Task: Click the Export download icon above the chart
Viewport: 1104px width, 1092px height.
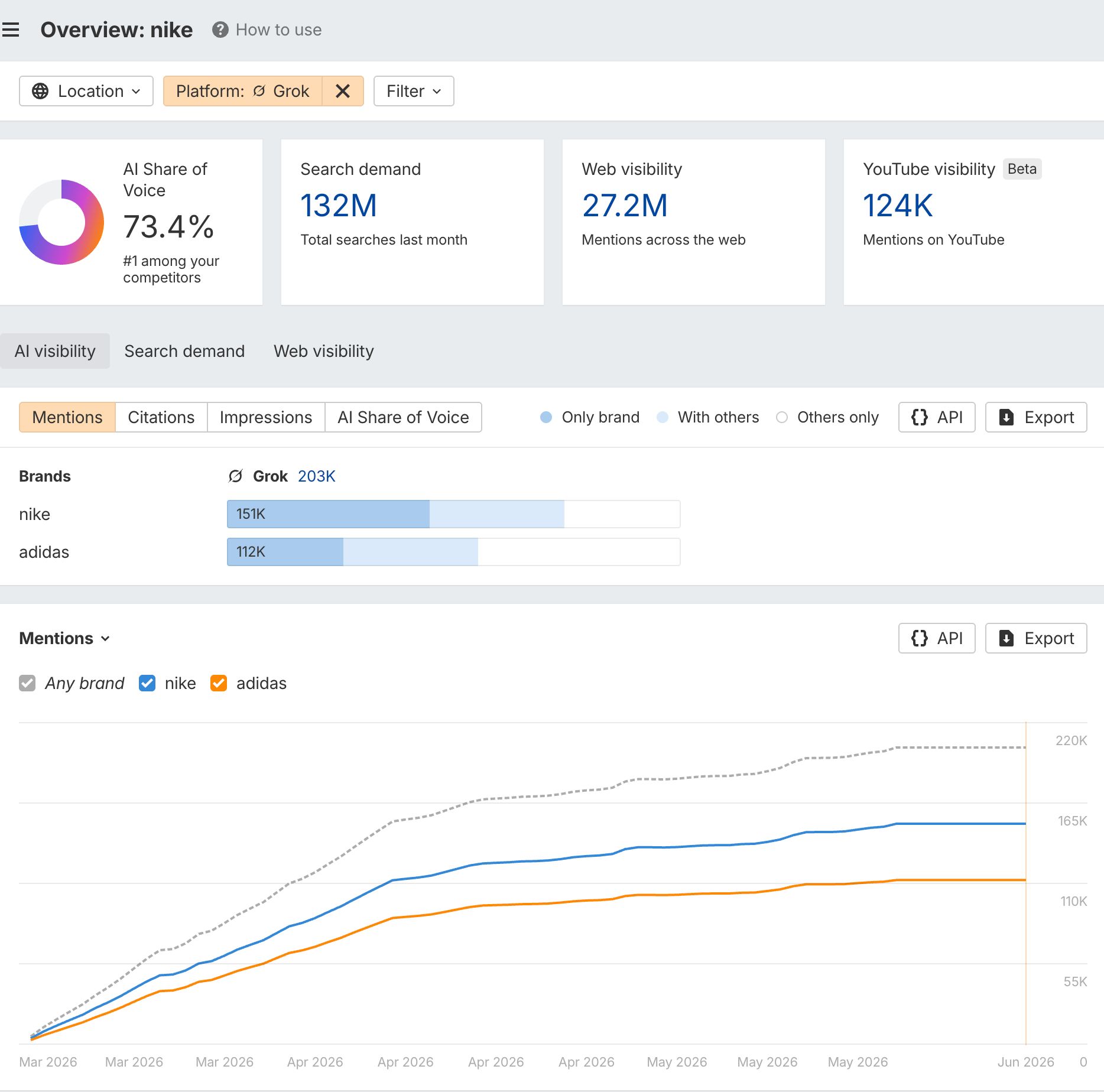Action: (x=1006, y=638)
